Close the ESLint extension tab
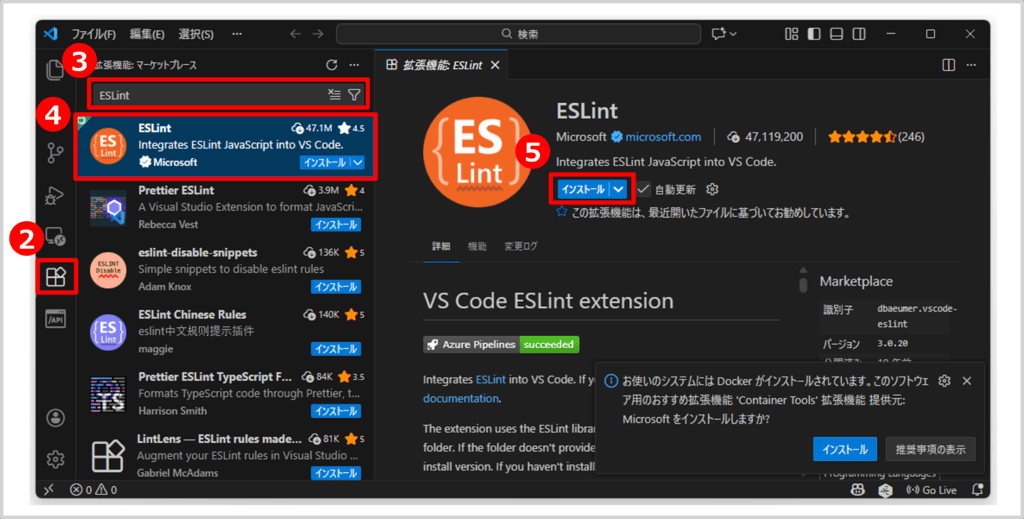This screenshot has height=519, width=1024. (495, 65)
